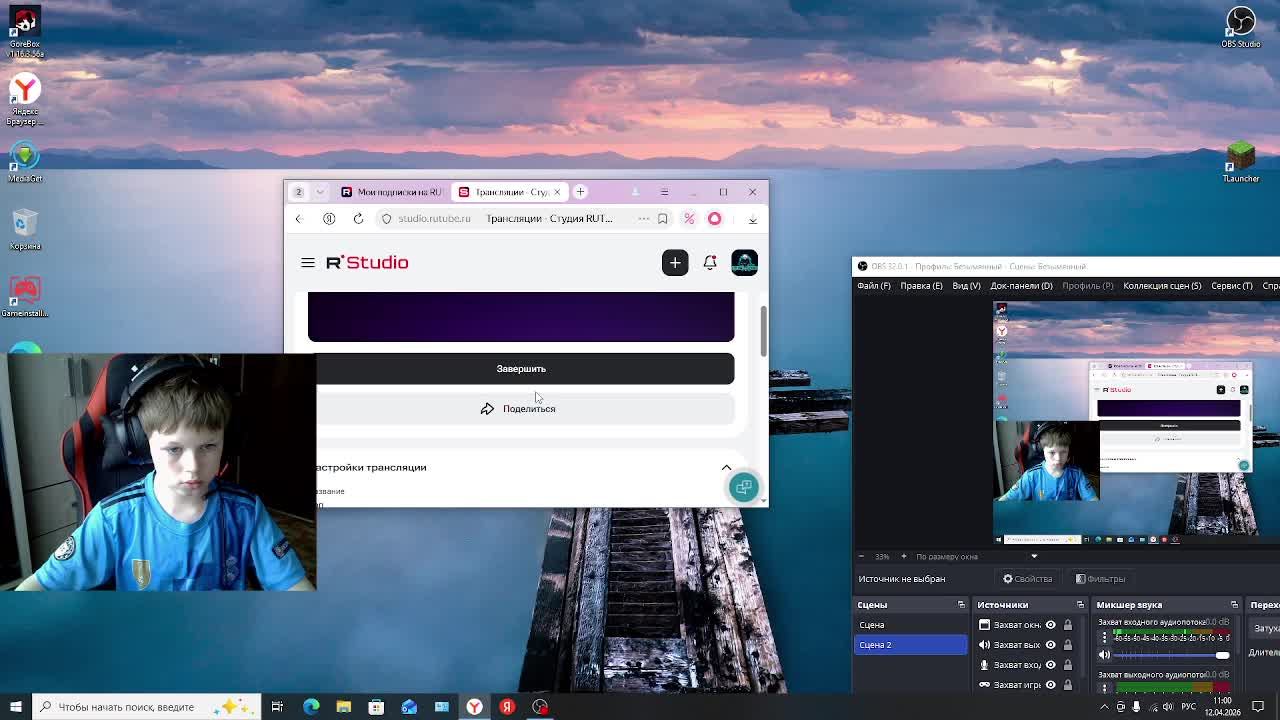Click the Yandex home icon in browser toolbar
Screen dimensions: 1280x720
329,218
